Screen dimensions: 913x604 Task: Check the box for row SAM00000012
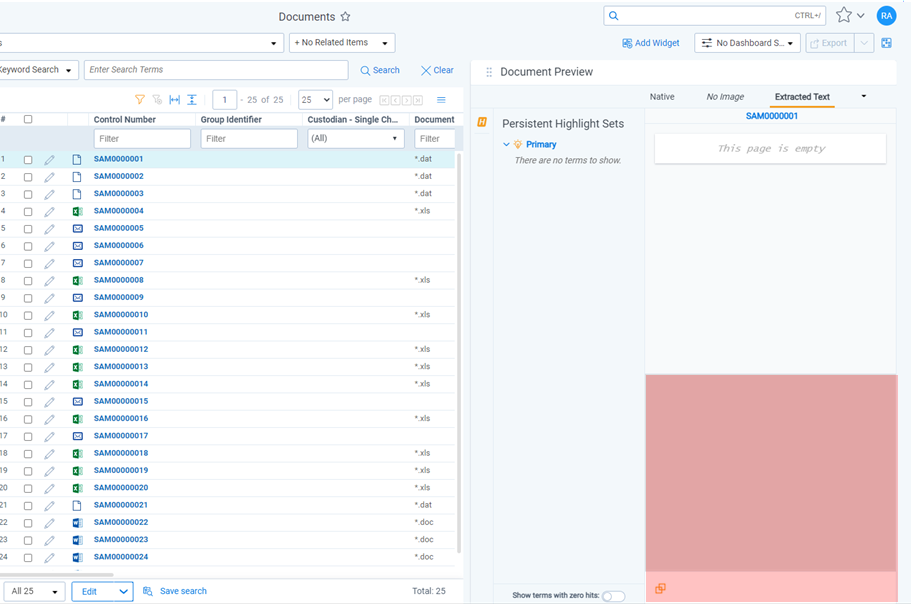click(28, 350)
